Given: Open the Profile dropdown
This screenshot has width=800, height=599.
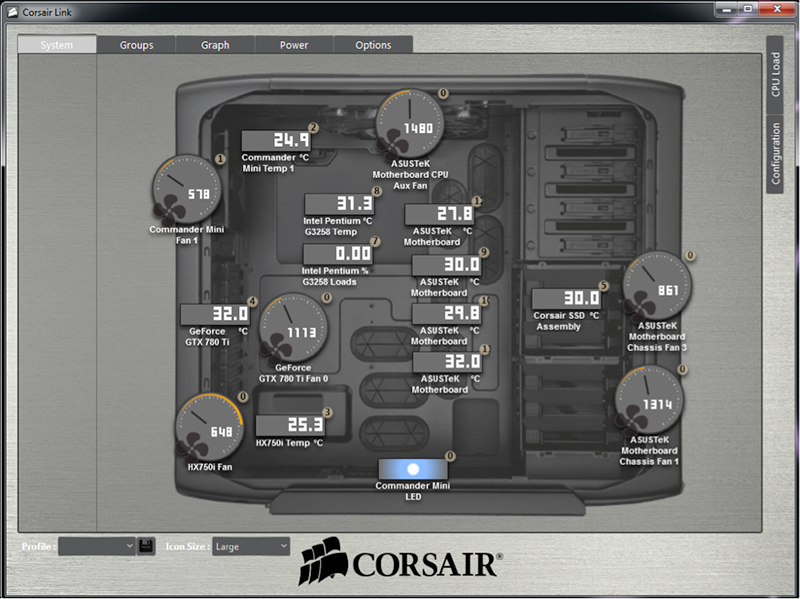Looking at the screenshot, I should 97,546.
